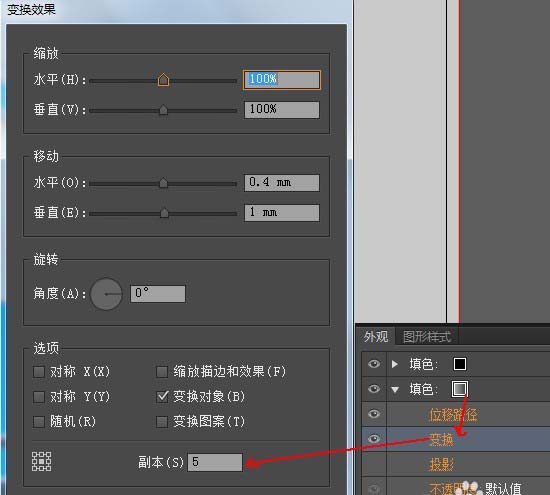Viewport: 550px width, 495px height.
Task: Open the 投影 effect link
Action: (441, 464)
